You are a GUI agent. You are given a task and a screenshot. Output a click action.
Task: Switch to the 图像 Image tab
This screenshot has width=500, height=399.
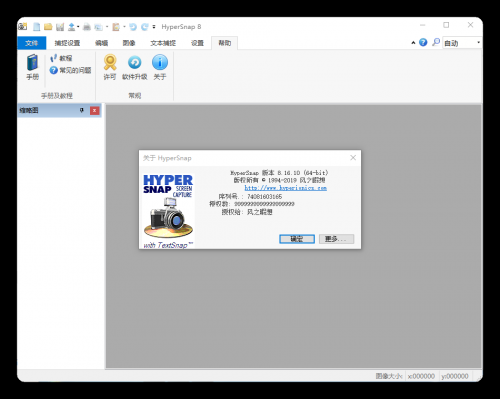(129, 43)
